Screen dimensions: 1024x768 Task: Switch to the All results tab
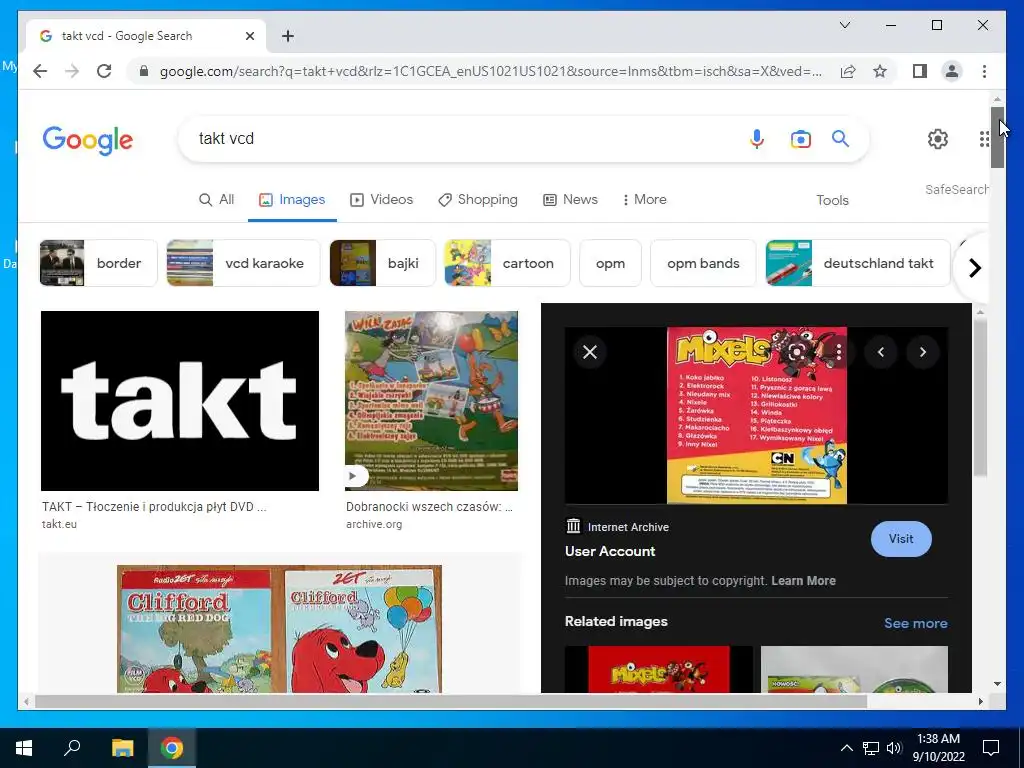pos(216,199)
